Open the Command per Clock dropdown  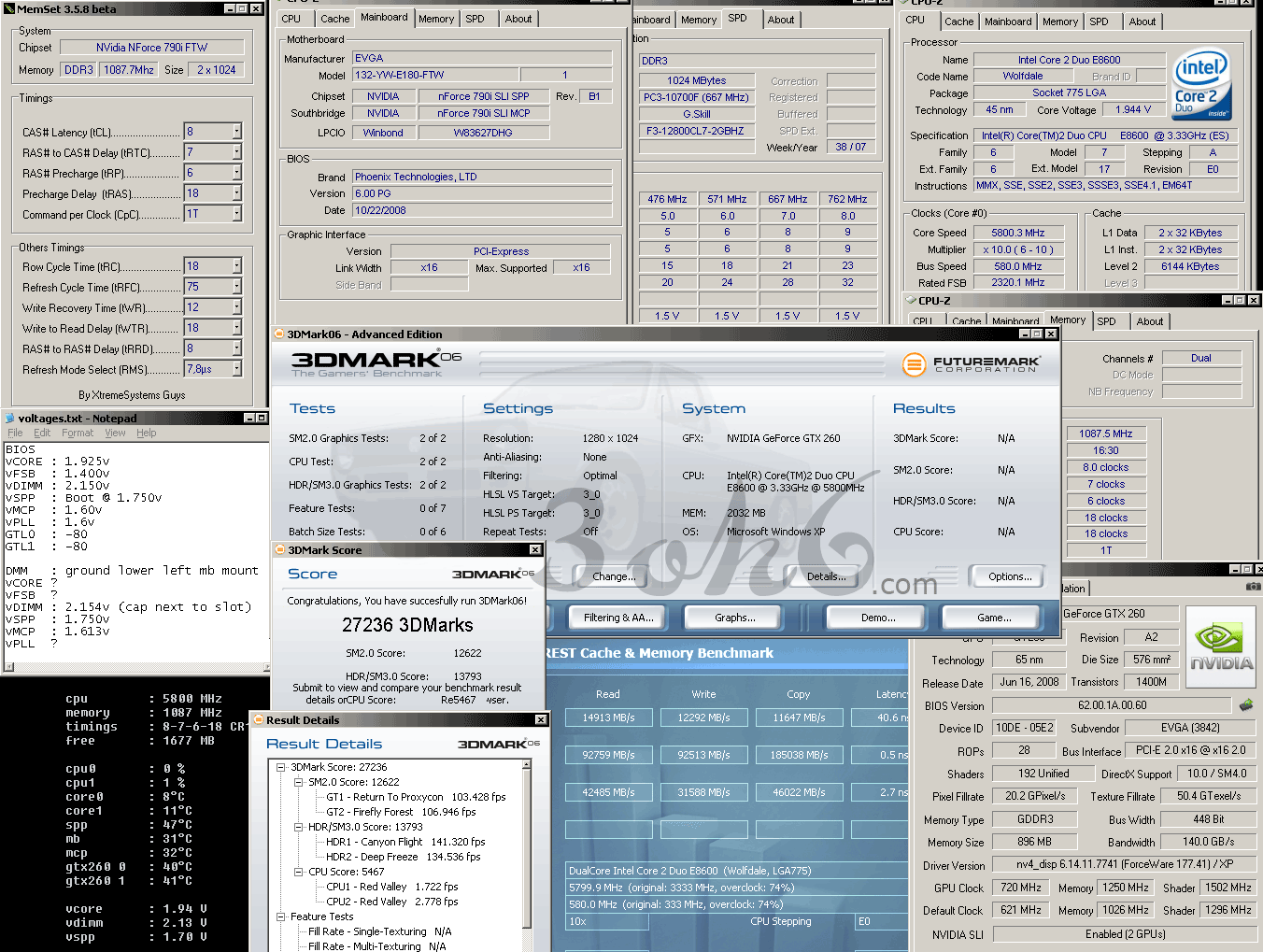[x=236, y=214]
